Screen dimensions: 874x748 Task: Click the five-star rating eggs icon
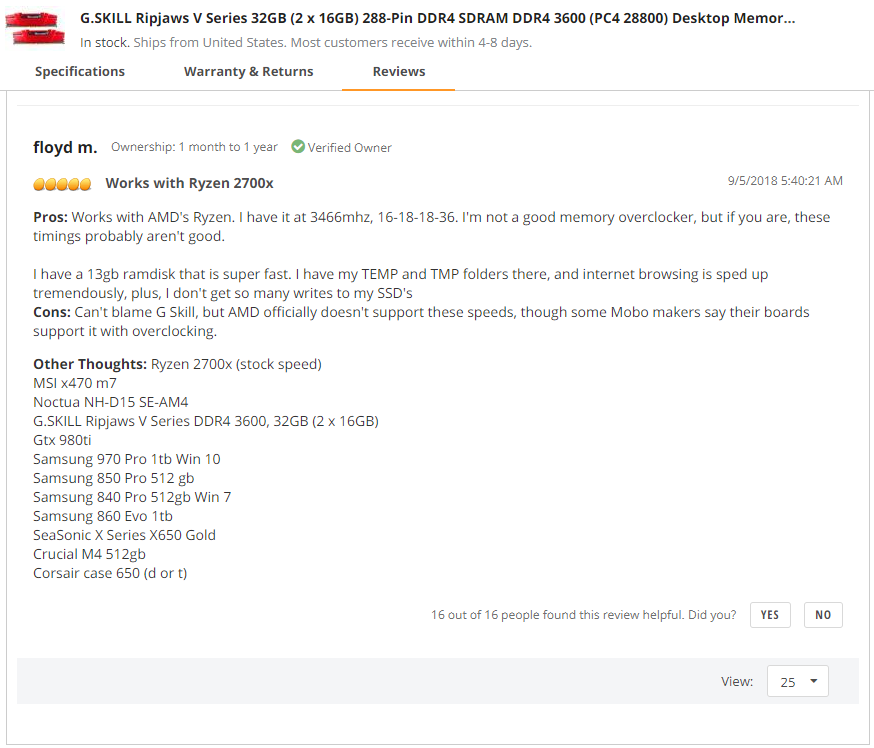click(x=62, y=184)
